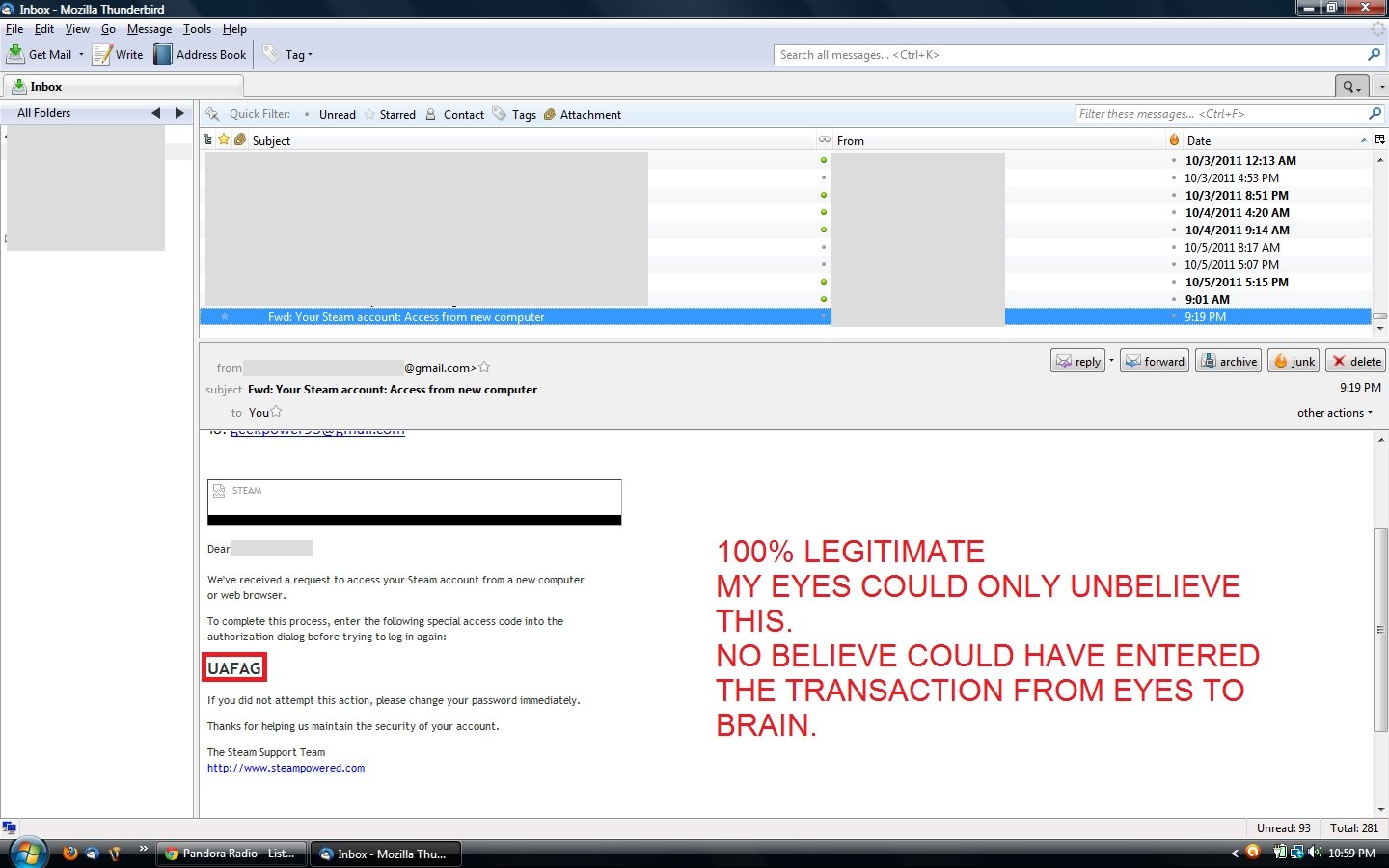The image size is (1389, 868).
Task: Sort messages by Subject column
Action: [x=531, y=140]
